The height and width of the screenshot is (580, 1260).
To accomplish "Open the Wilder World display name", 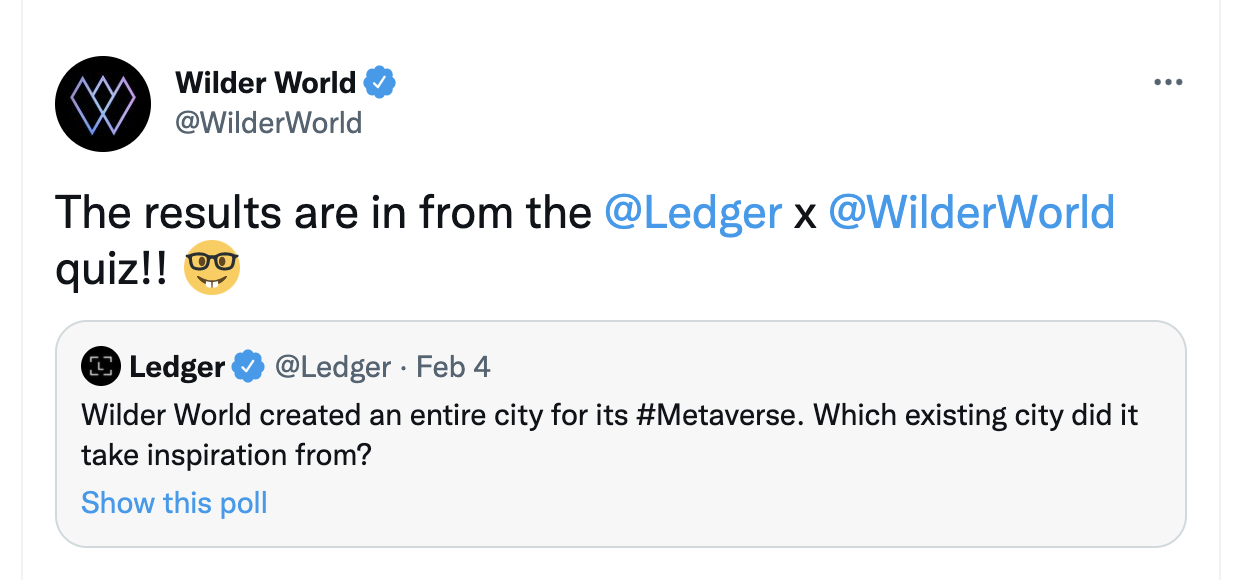I will (265, 83).
